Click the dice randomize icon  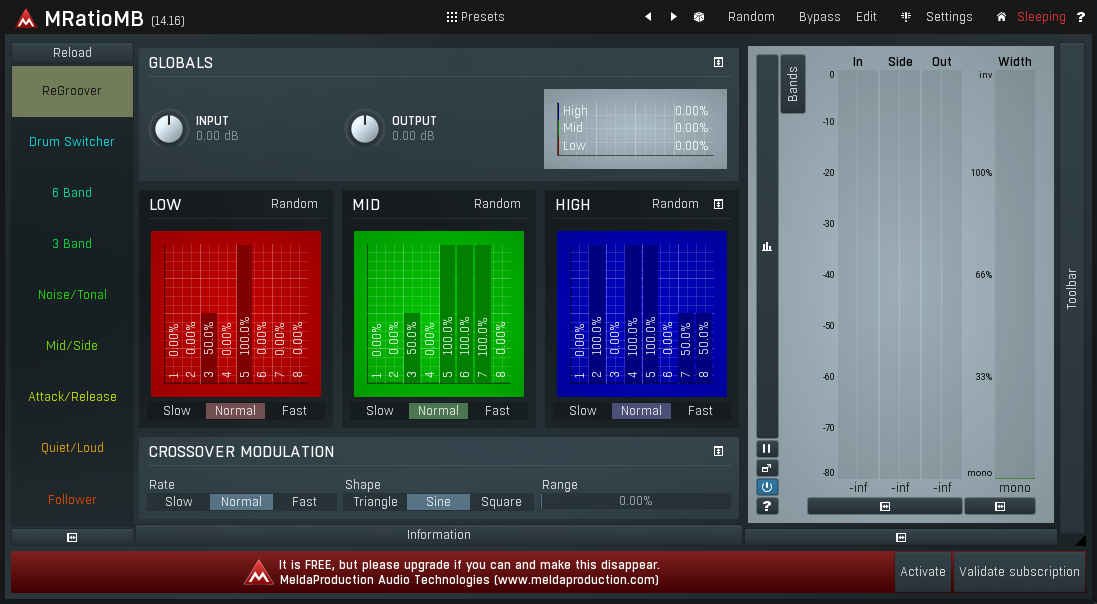(699, 17)
